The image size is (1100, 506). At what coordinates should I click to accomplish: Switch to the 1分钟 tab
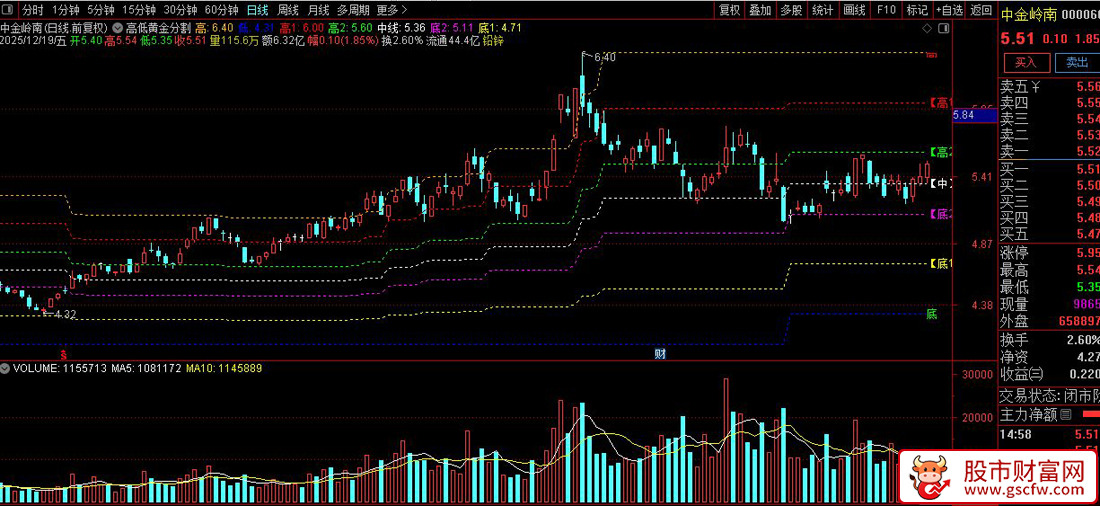click(x=65, y=10)
